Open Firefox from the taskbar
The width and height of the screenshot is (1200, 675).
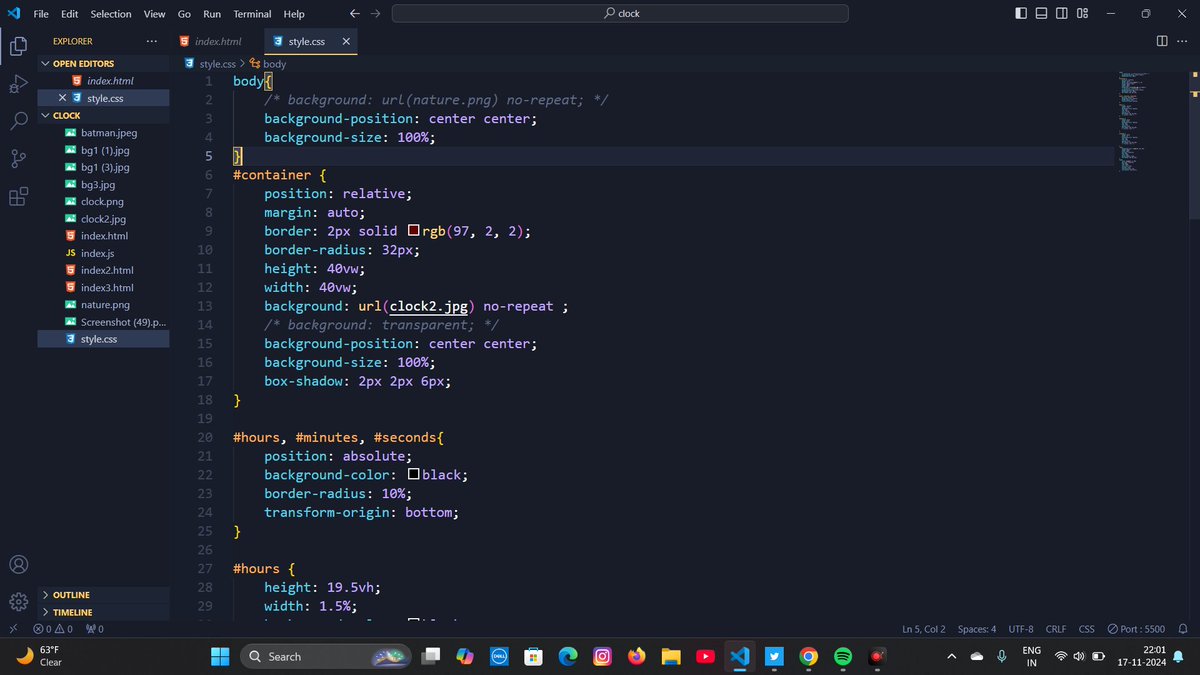coord(637,656)
